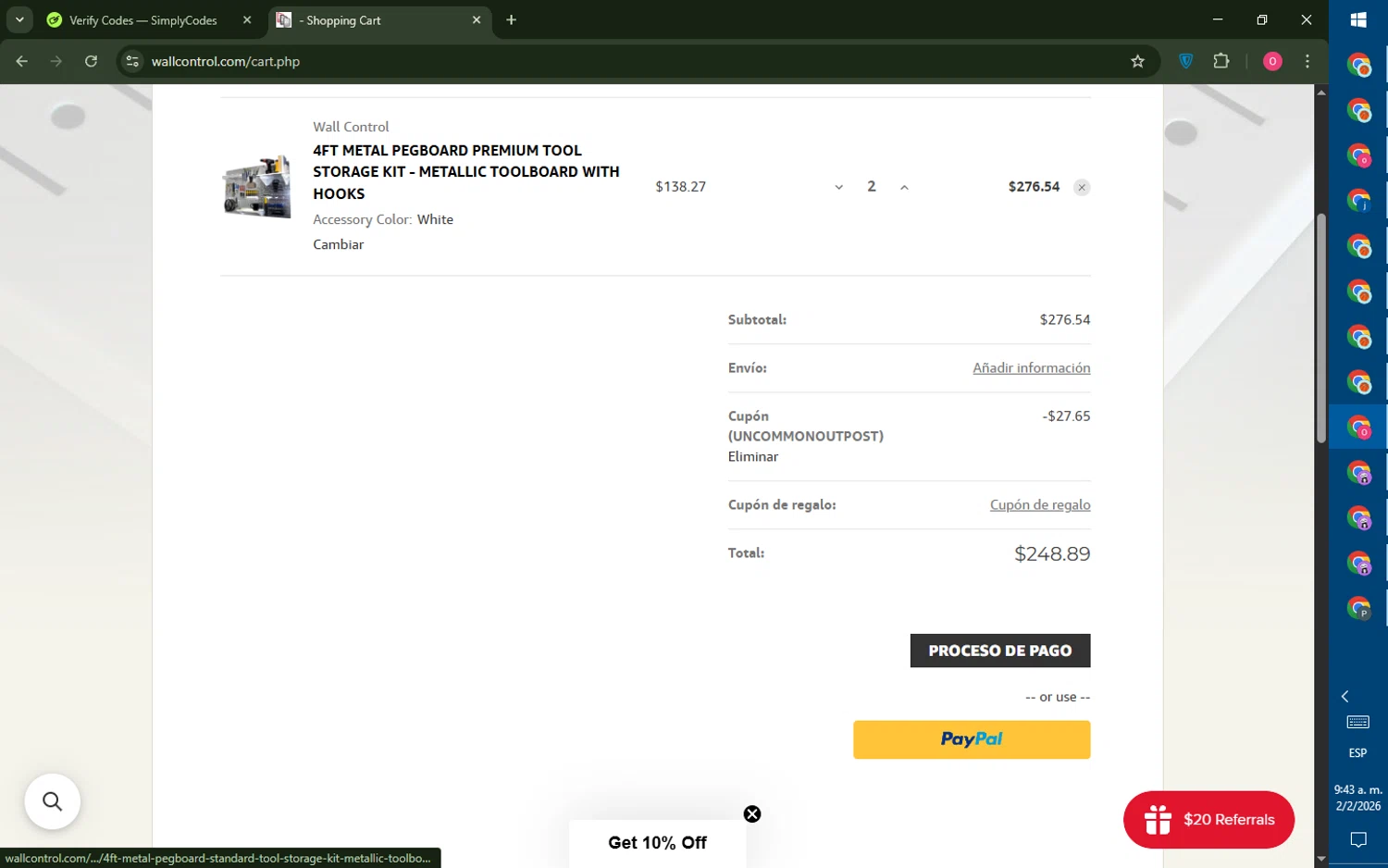Screen dimensions: 1388x868
Task: Click the address bar URL wallcontrol.com/cart.php
Action: tap(226, 61)
